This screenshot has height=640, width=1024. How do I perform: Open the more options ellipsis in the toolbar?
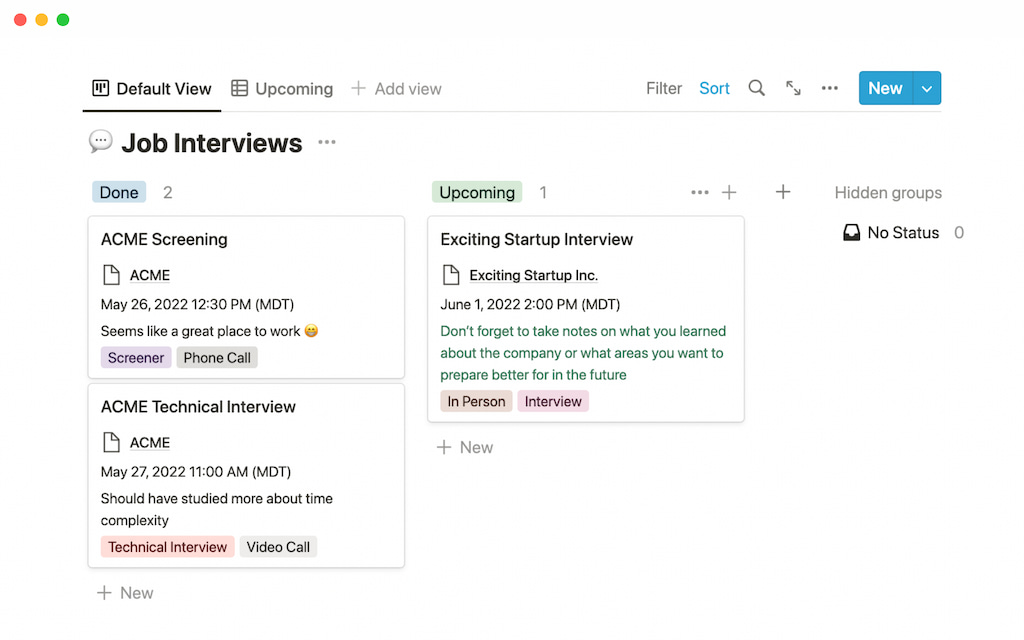[829, 88]
